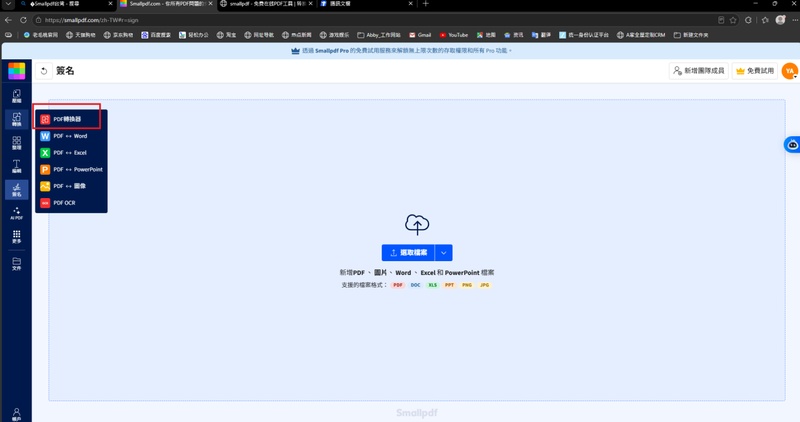800x422 pixels.
Task: Open the Abby_工作网站 bookmark folder
Action: [x=379, y=35]
